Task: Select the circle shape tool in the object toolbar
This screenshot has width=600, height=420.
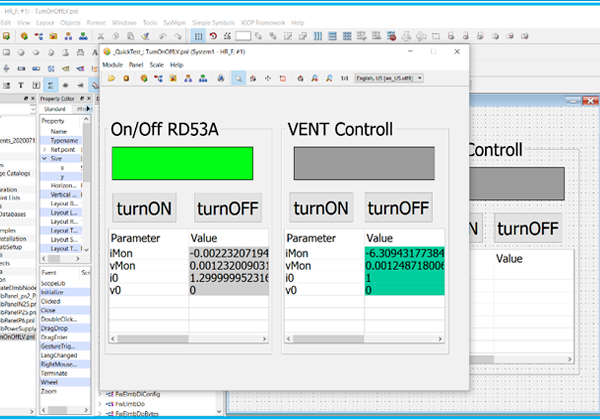Action: tap(21, 52)
